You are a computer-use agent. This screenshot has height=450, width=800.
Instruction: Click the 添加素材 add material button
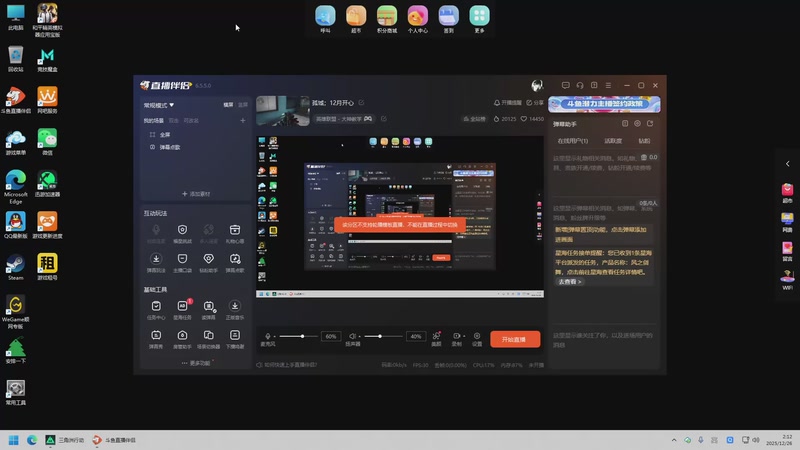tap(196, 194)
